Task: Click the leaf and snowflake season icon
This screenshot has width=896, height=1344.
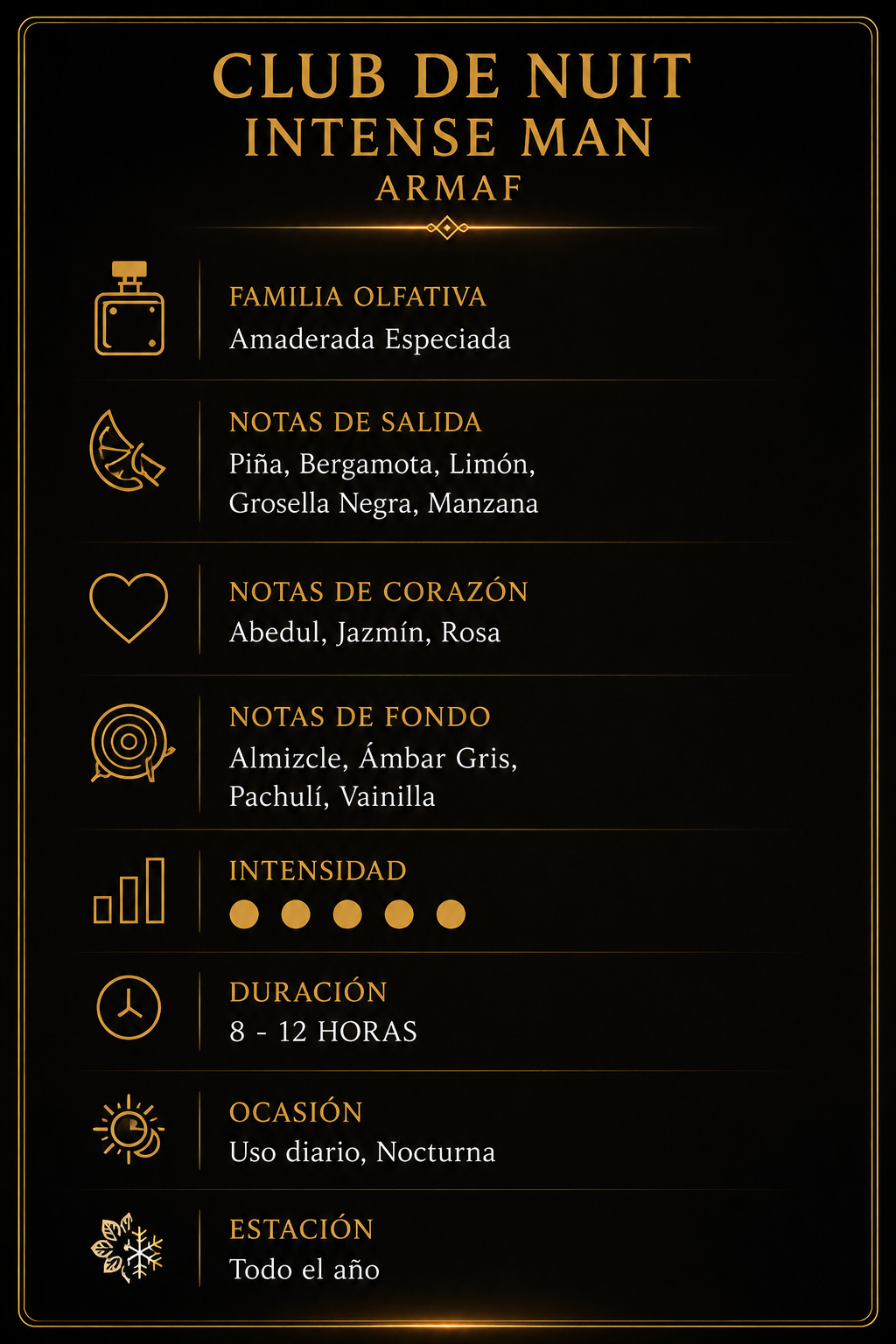Action: 128,1248
